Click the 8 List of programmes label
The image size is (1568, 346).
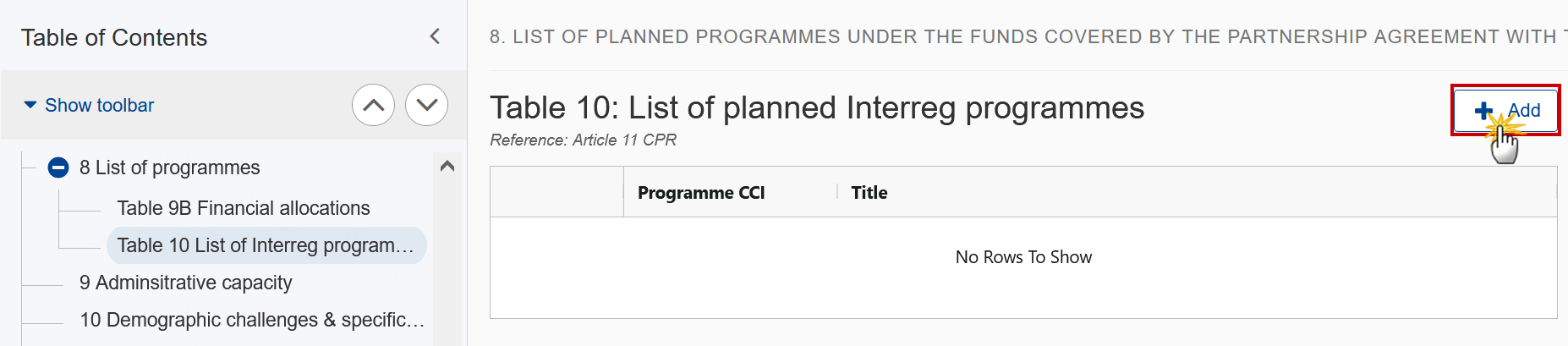point(170,168)
